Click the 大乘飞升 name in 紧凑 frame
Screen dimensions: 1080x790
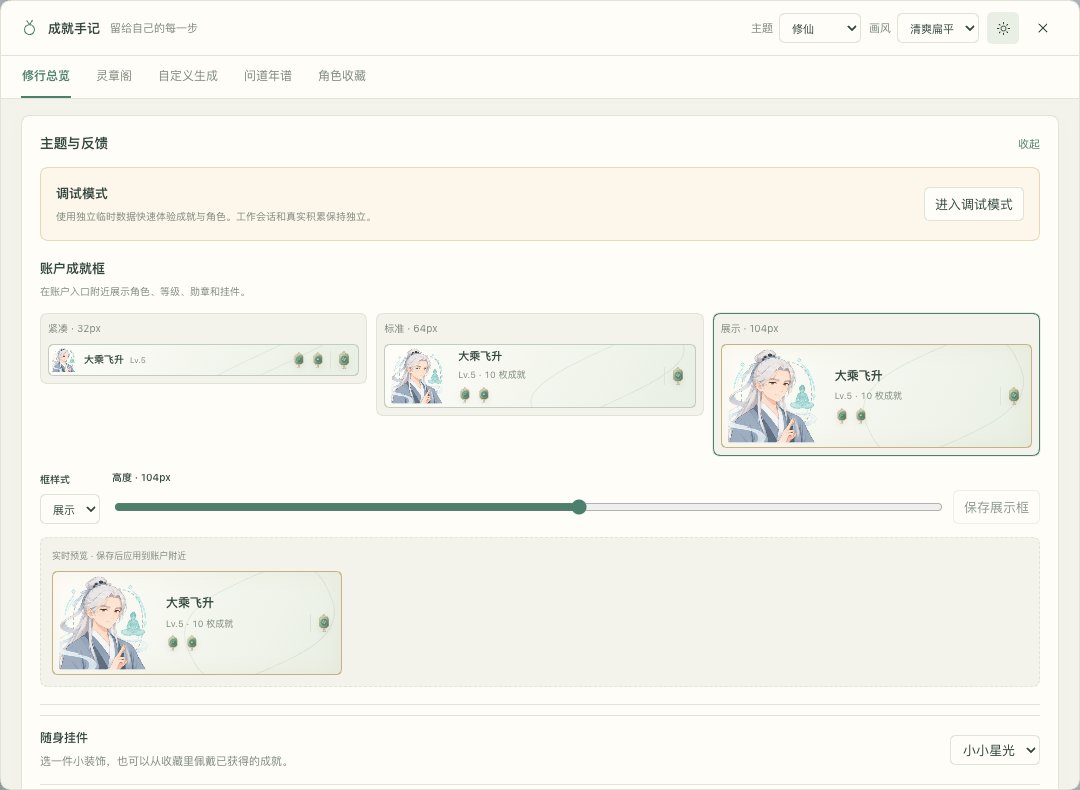[x=103, y=360]
